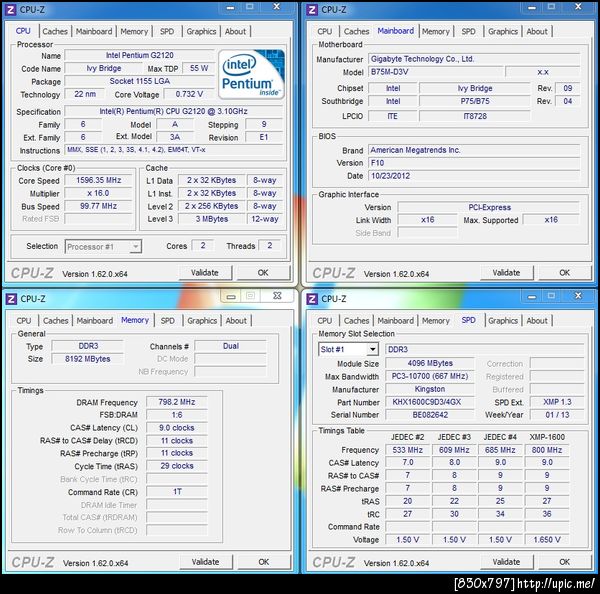Click Channels # value Dual

[x=231, y=346]
